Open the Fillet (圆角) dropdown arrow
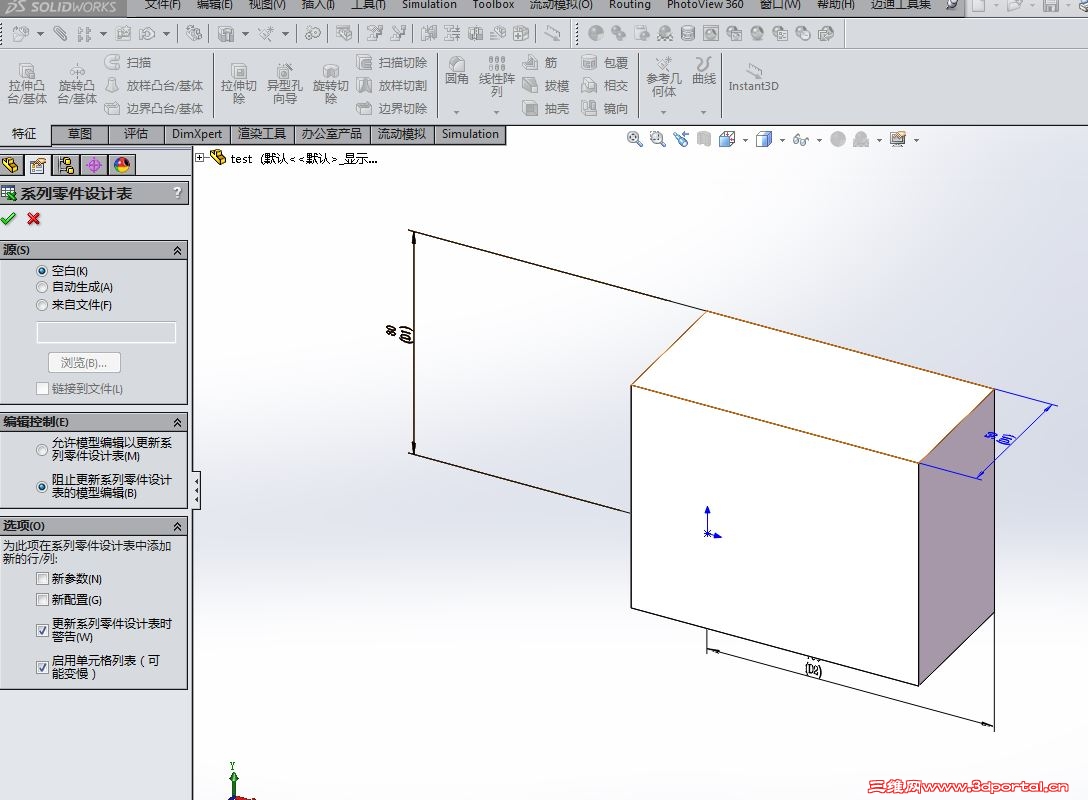1088x800 pixels. pos(457,111)
